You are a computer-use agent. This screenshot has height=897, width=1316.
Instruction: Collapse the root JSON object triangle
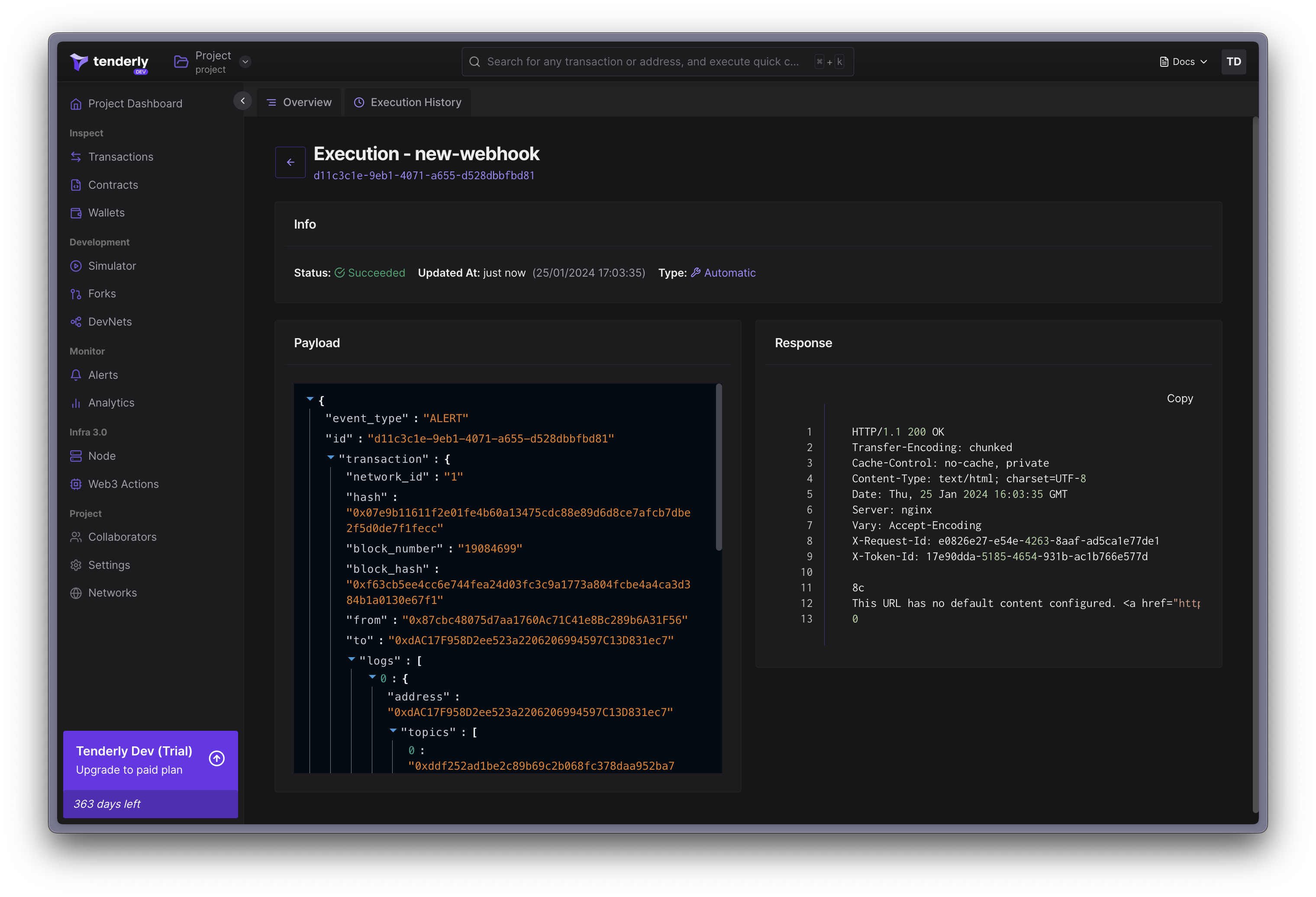pos(310,399)
